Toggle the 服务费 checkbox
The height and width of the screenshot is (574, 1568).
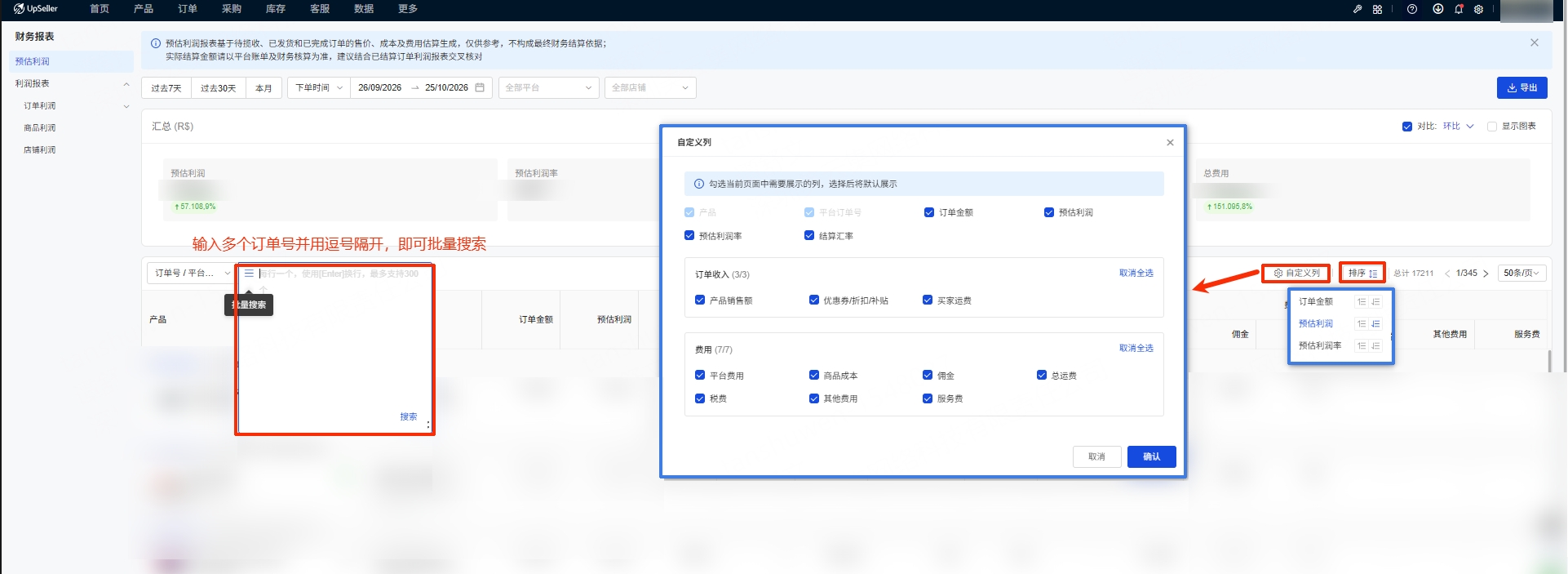pyautogui.click(x=928, y=398)
